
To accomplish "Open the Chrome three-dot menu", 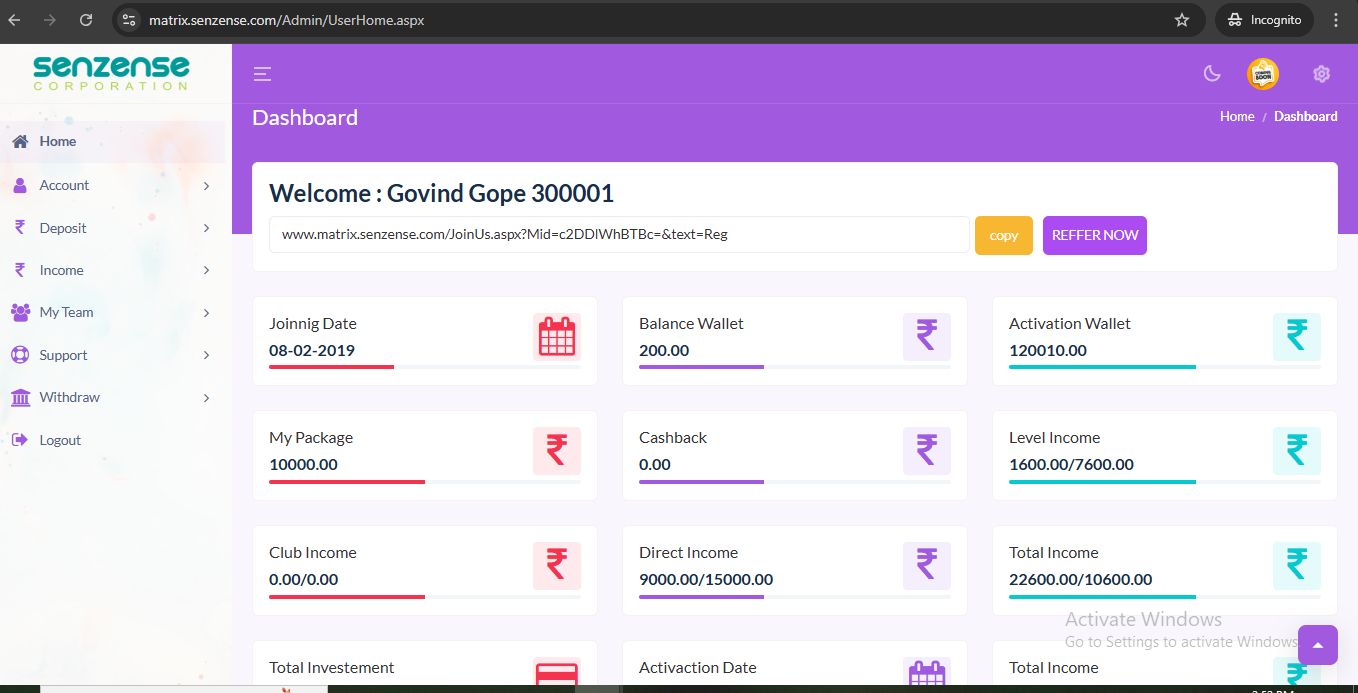I will tap(1336, 20).
